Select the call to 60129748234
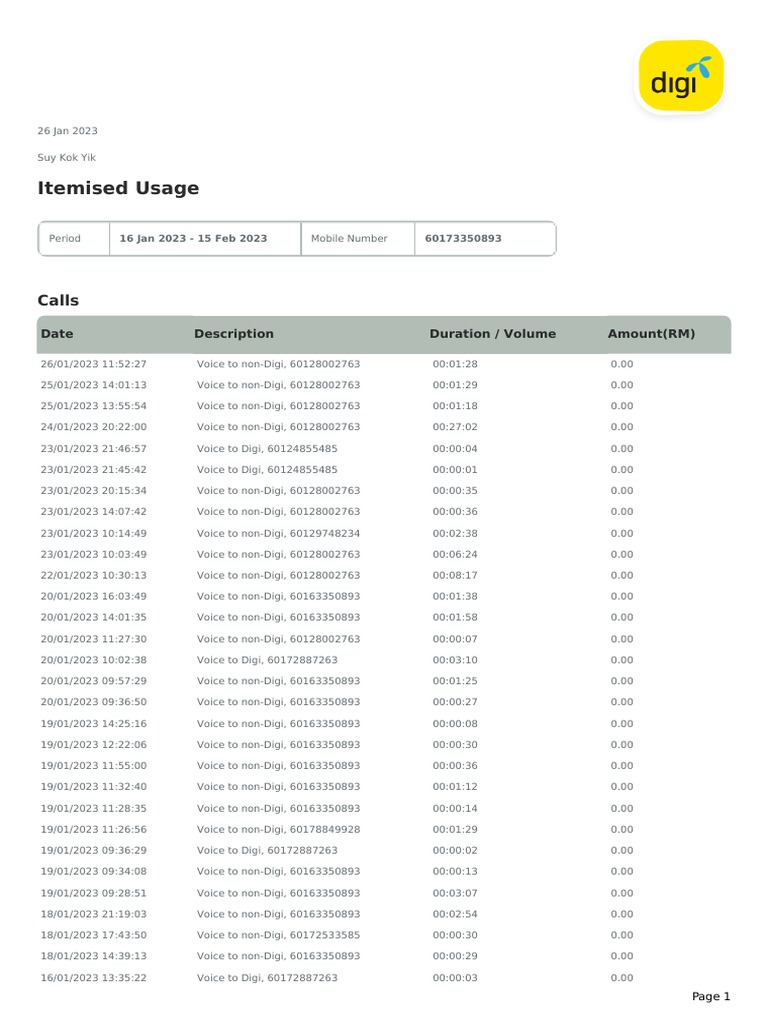 tap(278, 533)
